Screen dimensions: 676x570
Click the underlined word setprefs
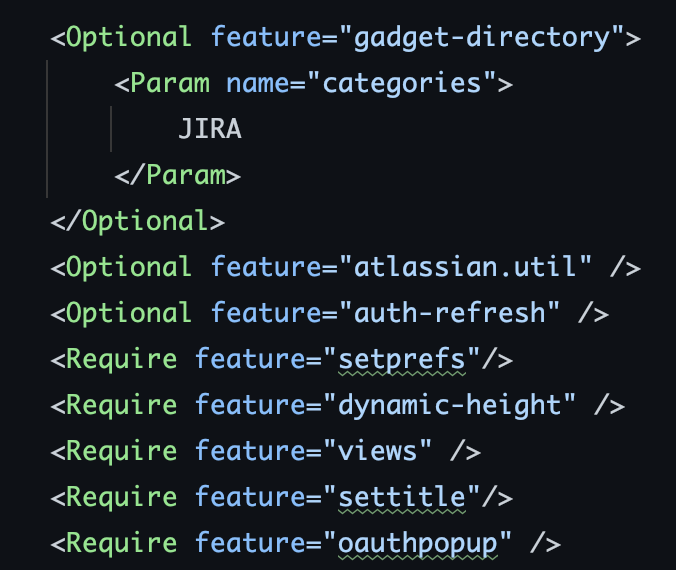tap(402, 360)
